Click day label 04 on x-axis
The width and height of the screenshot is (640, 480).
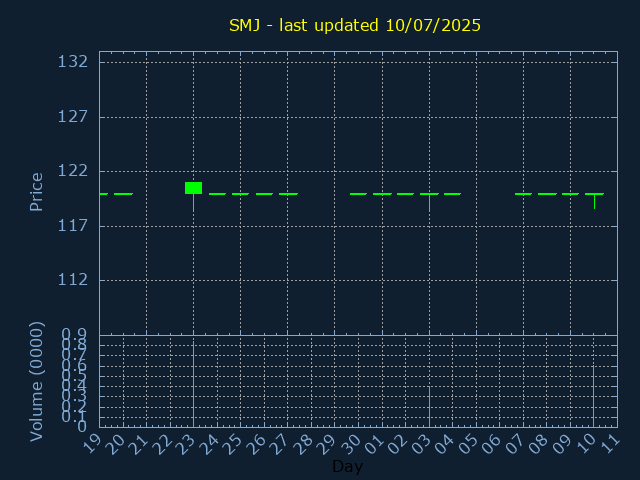(447, 443)
